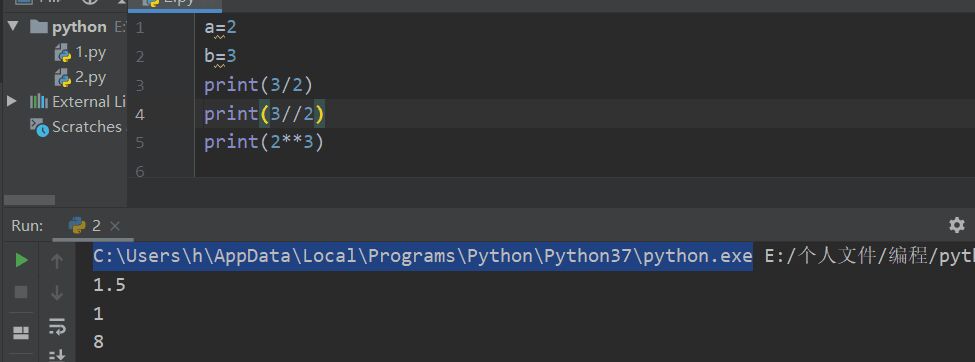
Task: Click the Up the stack trace arrow
Action: tap(57, 262)
